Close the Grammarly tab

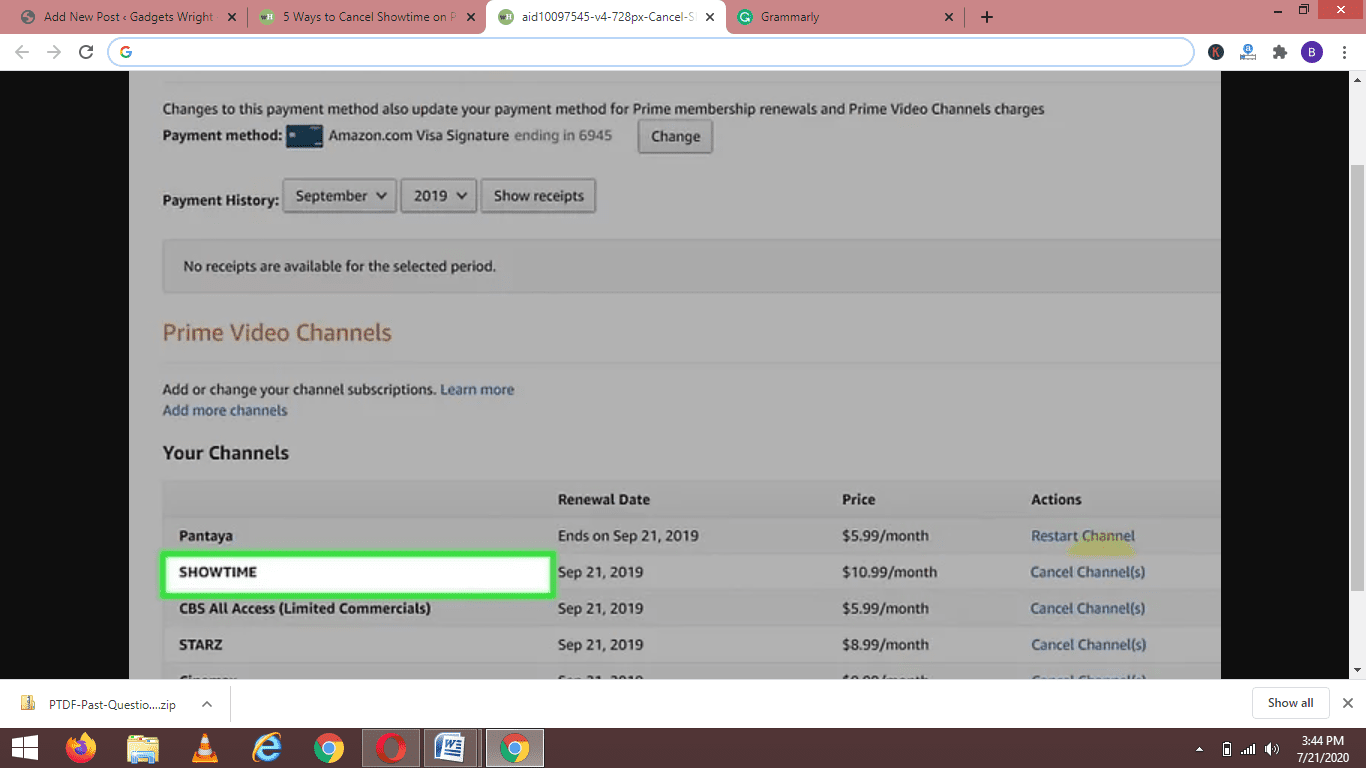click(x=949, y=17)
